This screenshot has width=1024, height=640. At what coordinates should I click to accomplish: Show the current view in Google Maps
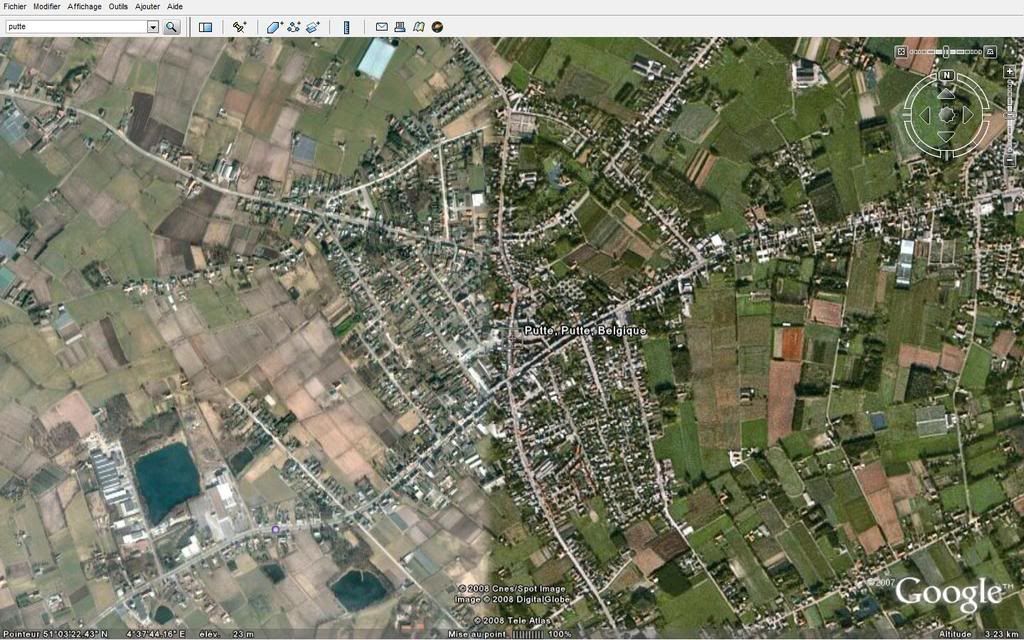[419, 27]
